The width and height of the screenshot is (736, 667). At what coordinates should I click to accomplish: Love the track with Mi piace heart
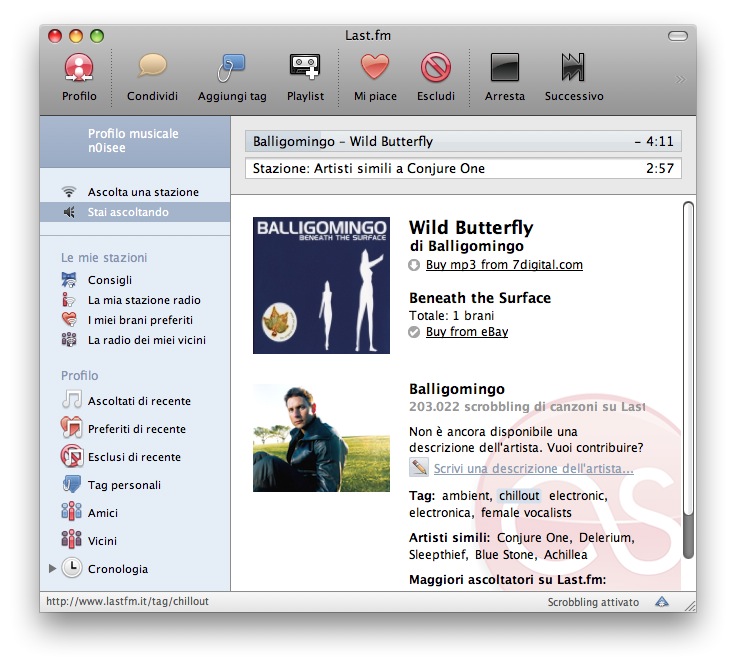tap(375, 66)
